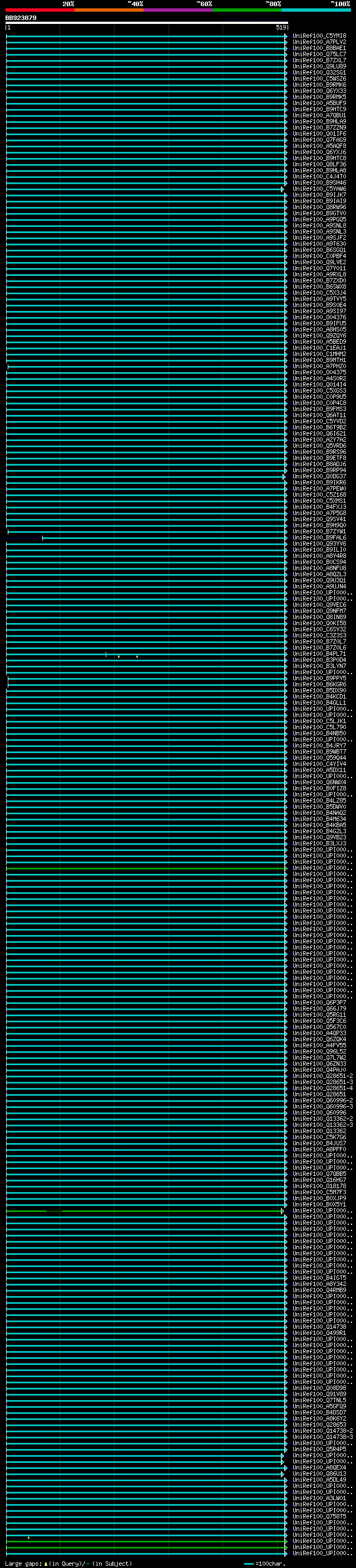356x1568 pixels.
Task: Select isoform hit UniRef100_Q14738-3
Action: 323,1437
